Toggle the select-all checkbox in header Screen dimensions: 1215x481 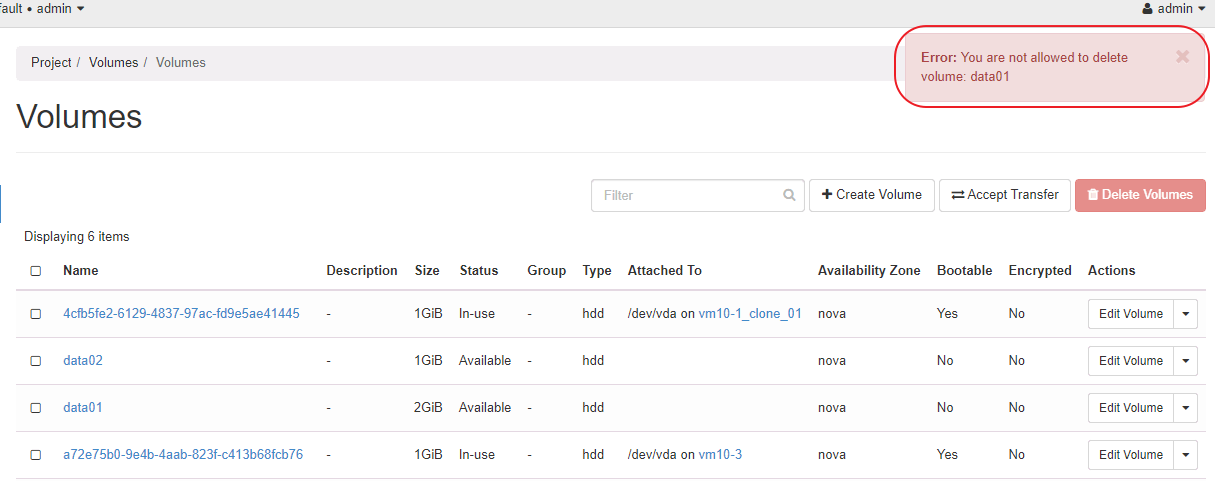pyautogui.click(x=36, y=271)
